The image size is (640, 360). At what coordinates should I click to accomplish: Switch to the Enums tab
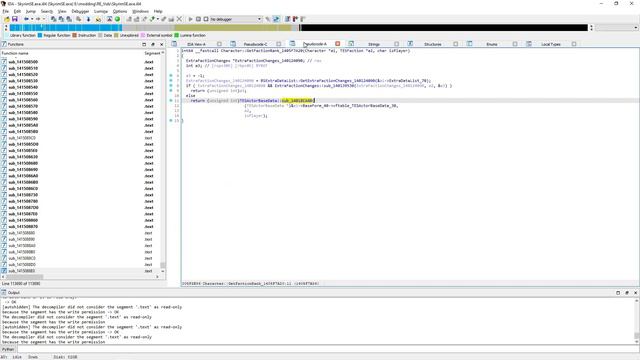pyautogui.click(x=492, y=44)
